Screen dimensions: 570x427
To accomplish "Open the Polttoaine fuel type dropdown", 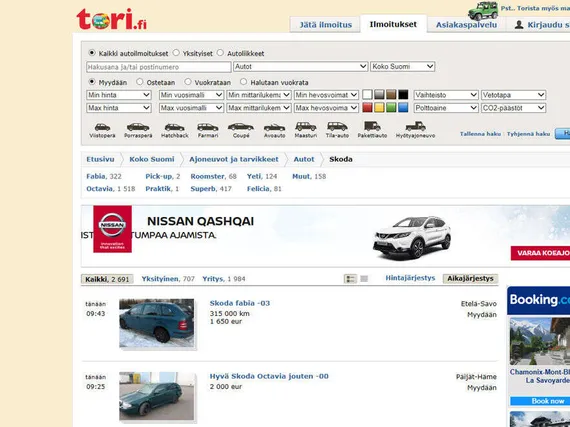I will 446,108.
